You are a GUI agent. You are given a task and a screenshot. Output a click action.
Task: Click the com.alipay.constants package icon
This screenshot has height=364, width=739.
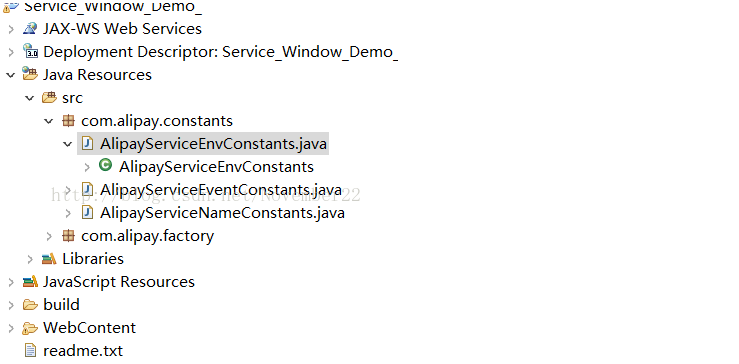point(68,121)
